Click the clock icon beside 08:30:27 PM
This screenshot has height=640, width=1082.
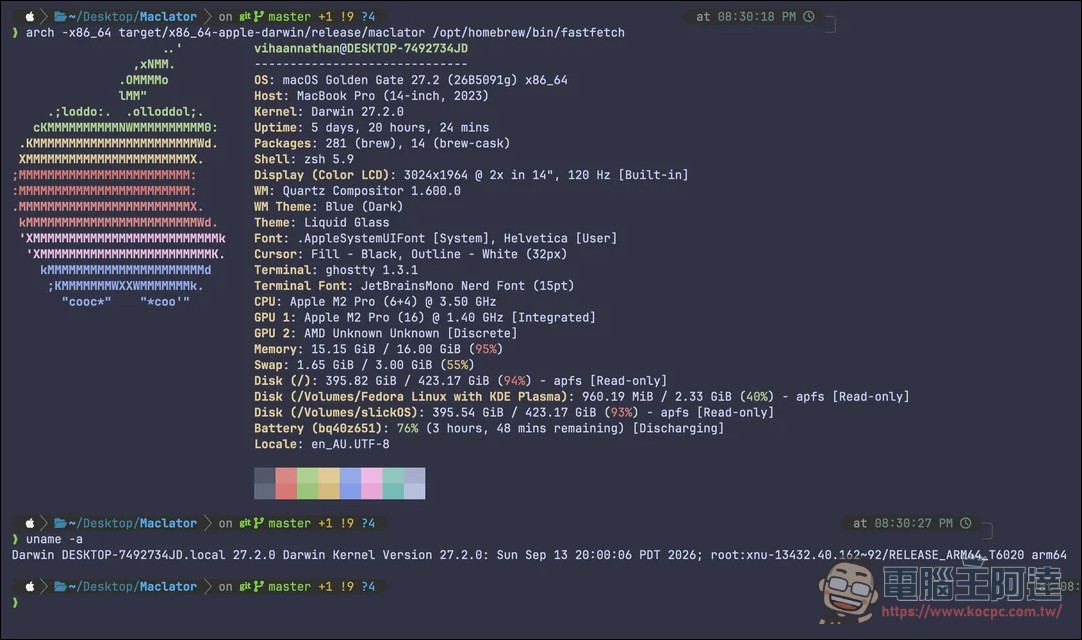(965, 523)
